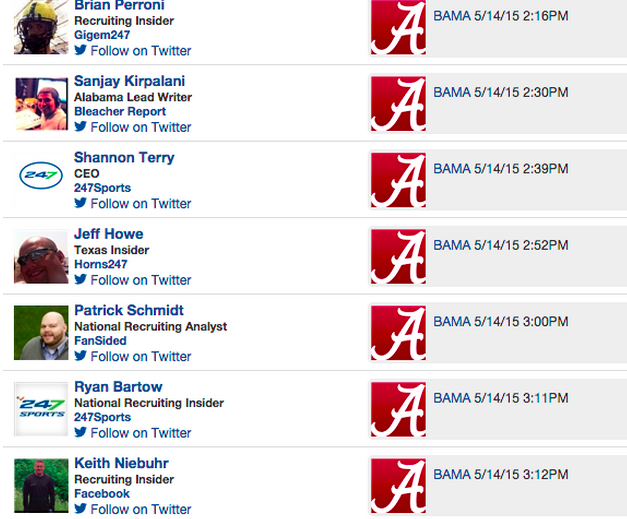The image size is (627, 519).
Task: Open Patrick Schmidt's profile photo
Action: coord(41,333)
